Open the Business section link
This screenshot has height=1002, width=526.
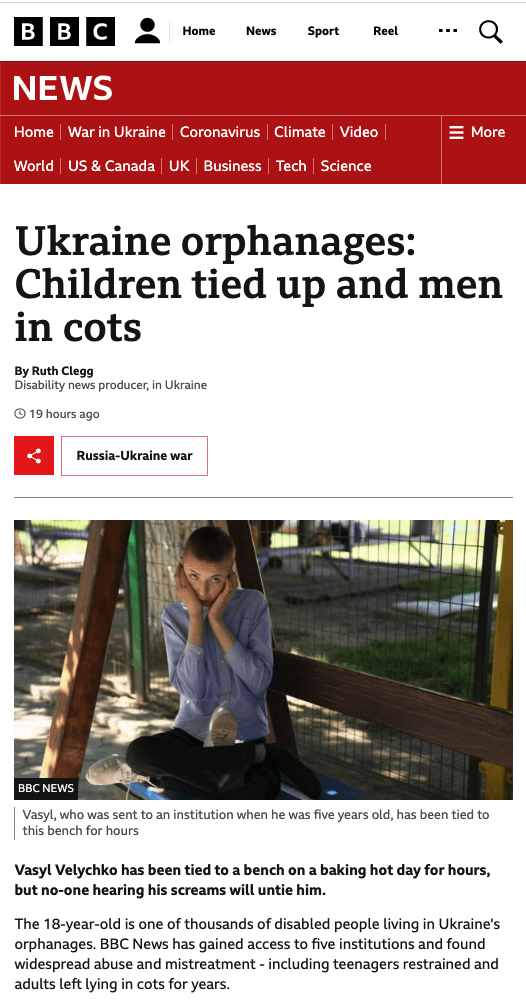pos(233,166)
